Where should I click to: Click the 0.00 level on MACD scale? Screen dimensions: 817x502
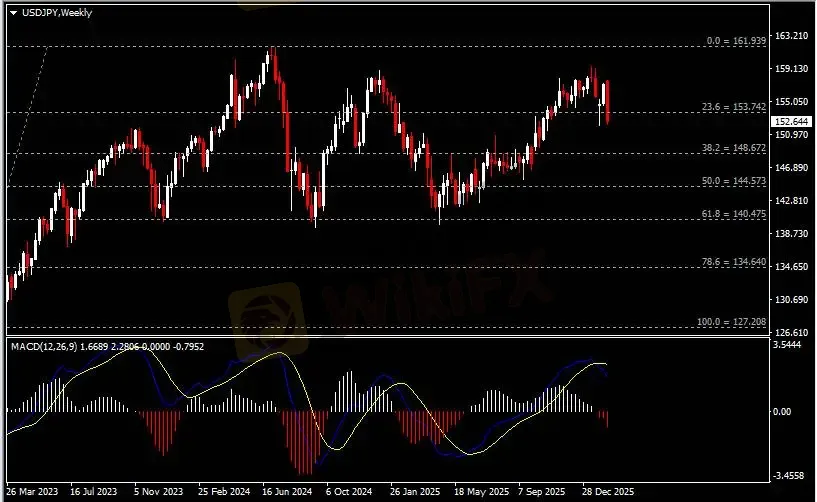[786, 411]
